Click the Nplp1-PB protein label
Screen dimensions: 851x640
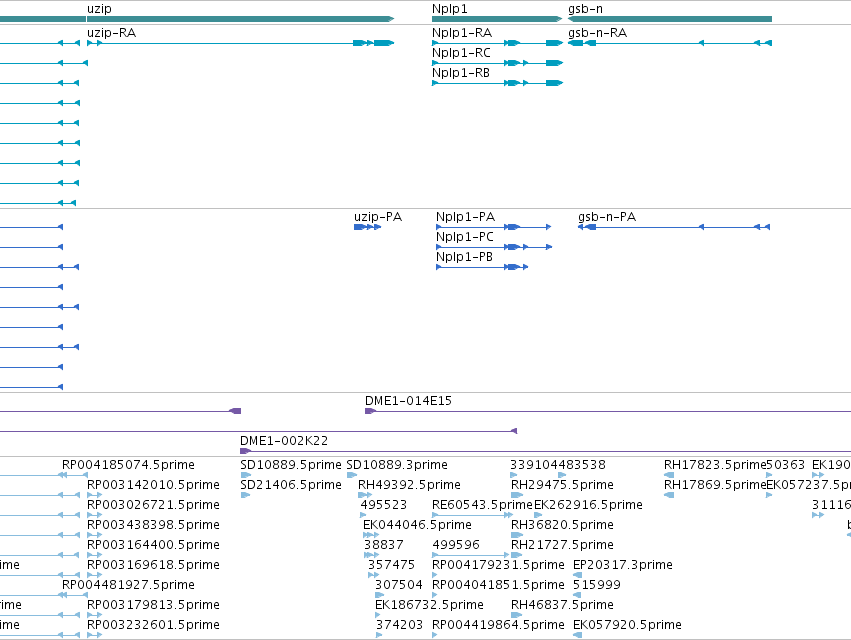465,257
